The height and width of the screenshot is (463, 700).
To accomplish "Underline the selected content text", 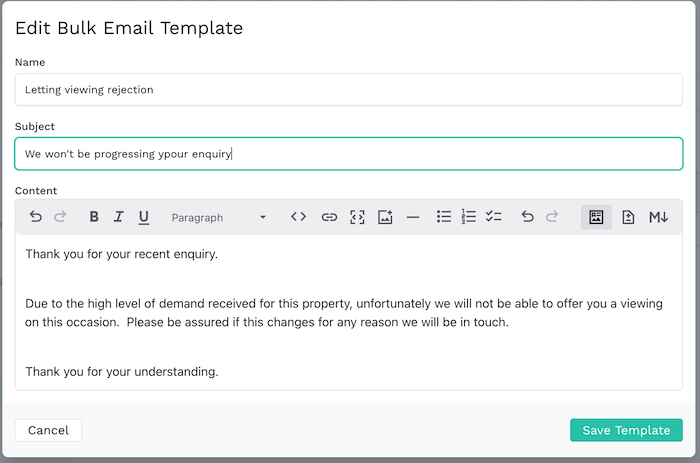I will (144, 217).
